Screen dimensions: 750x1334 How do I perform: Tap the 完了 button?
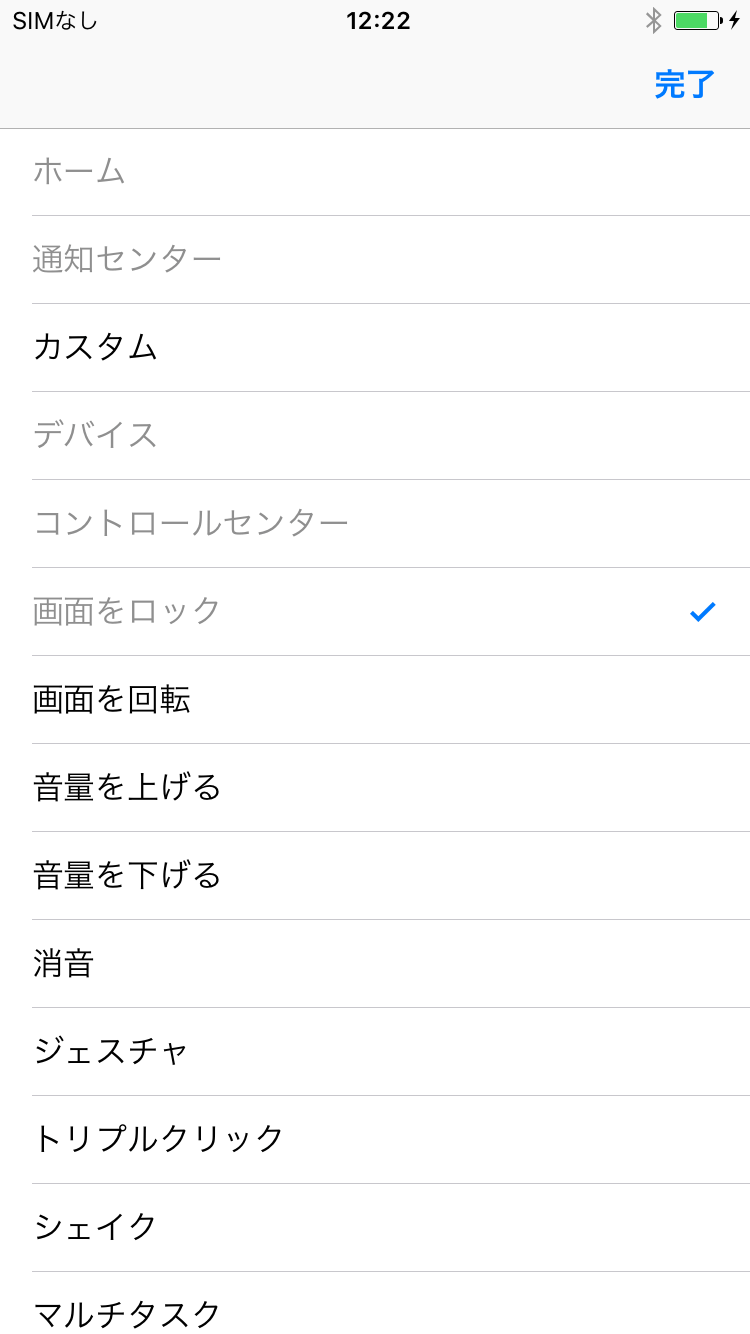coord(685,85)
